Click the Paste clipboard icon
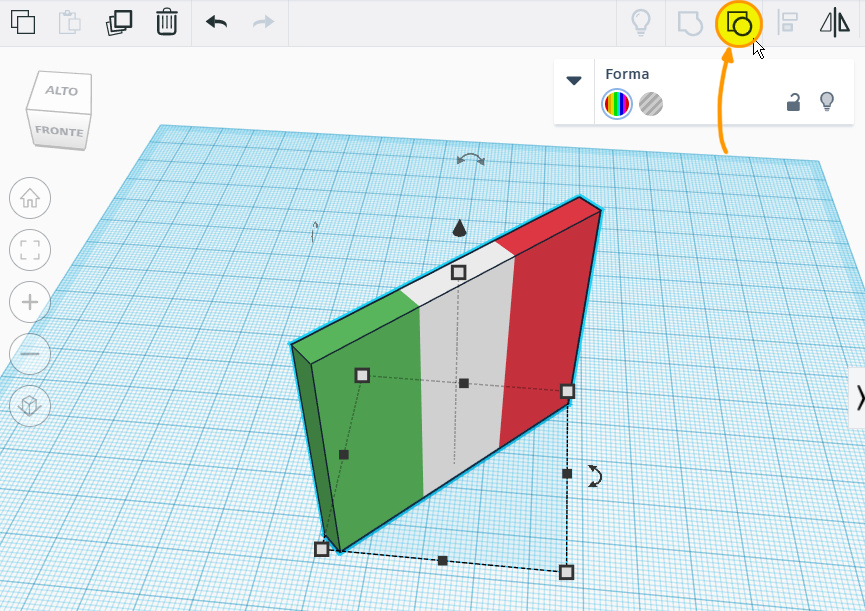Image resolution: width=865 pixels, height=611 pixels. [x=70, y=23]
